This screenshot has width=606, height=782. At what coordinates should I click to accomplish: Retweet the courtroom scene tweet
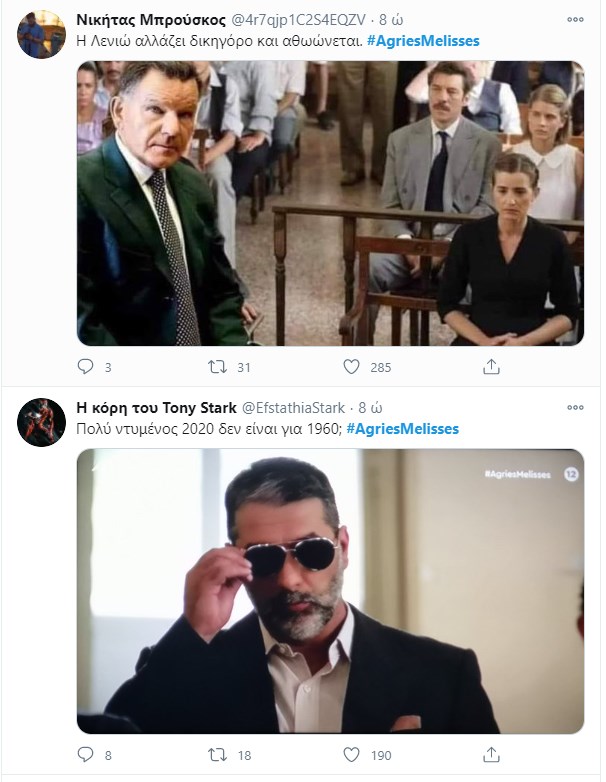point(216,367)
